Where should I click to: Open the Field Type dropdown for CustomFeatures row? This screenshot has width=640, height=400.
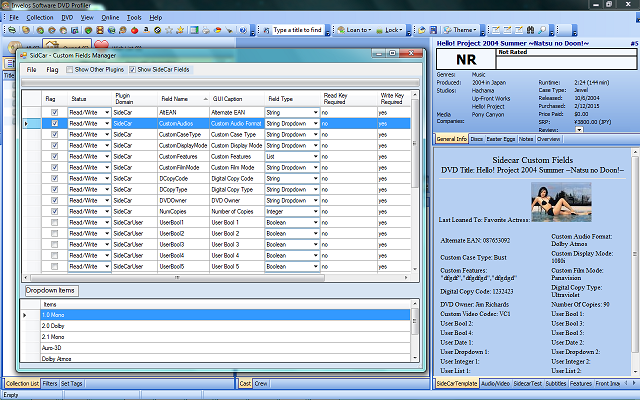(x=316, y=156)
